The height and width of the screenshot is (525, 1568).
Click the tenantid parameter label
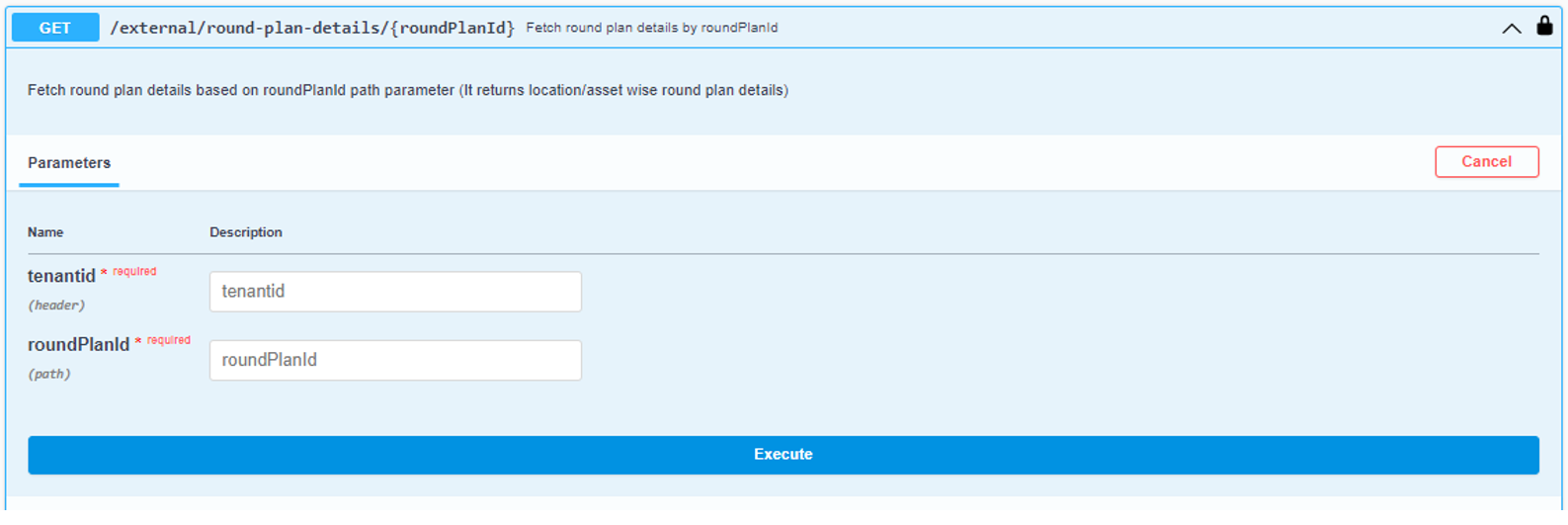61,277
